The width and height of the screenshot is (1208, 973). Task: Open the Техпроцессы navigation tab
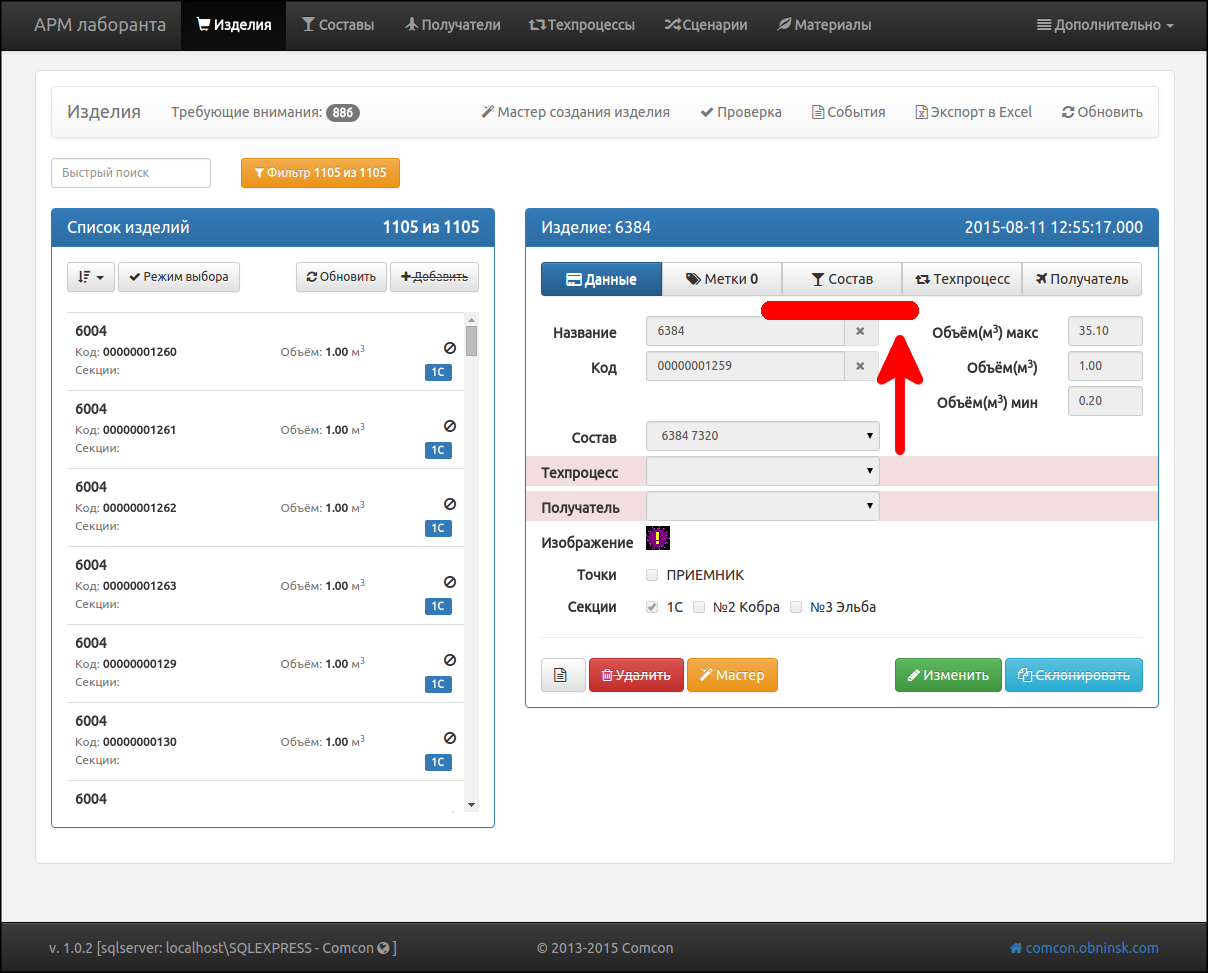581,25
